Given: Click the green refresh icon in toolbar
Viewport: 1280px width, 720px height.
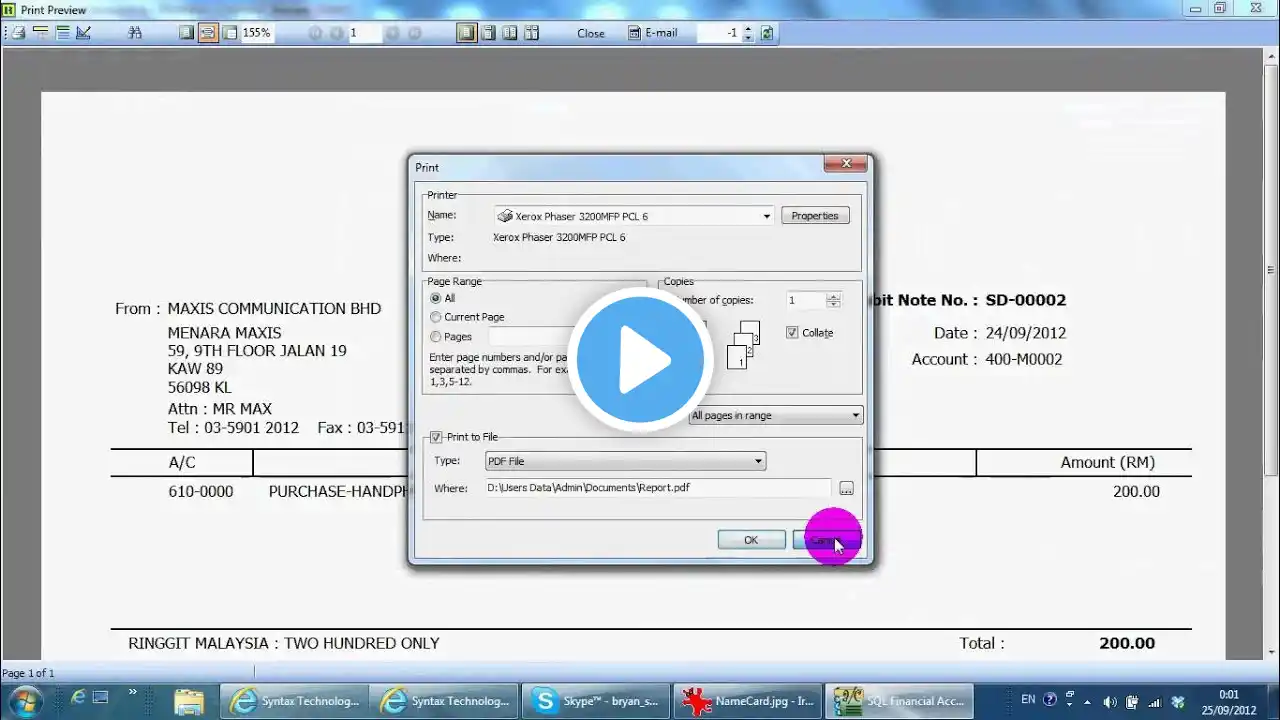Looking at the screenshot, I should (767, 33).
